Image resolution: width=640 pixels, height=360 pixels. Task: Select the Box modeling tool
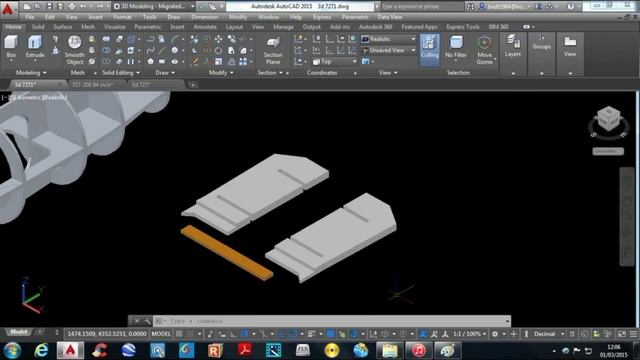pyautogui.click(x=11, y=47)
